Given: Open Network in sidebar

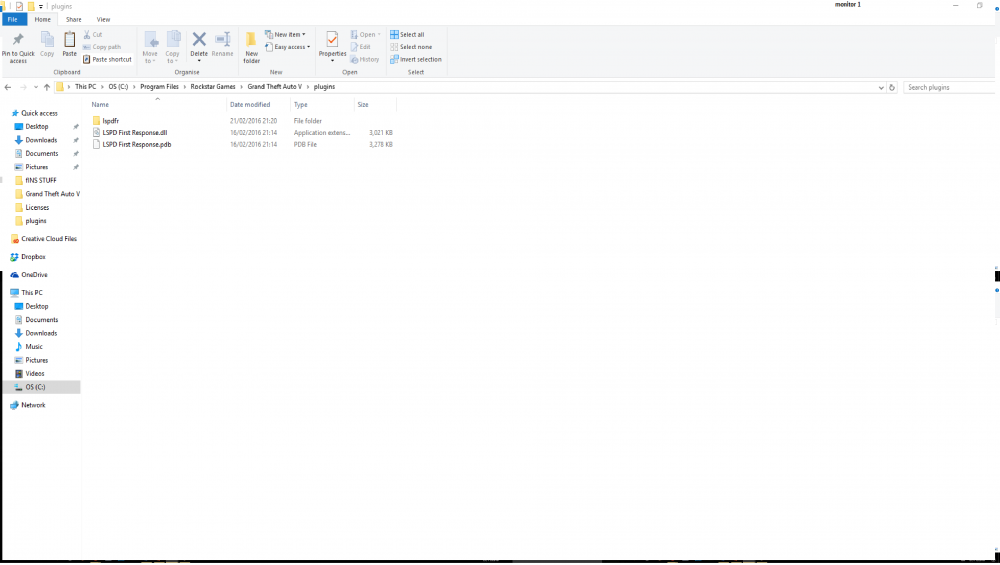Looking at the screenshot, I should [x=33, y=405].
